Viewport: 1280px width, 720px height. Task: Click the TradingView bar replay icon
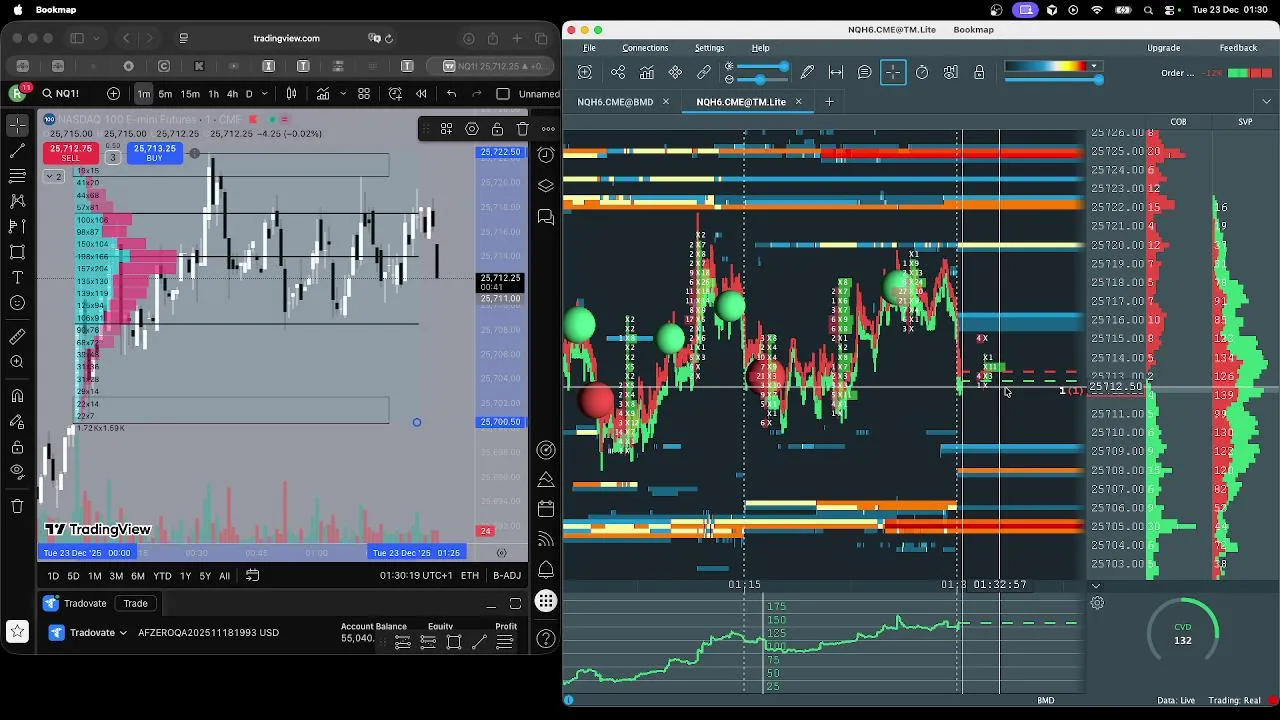421,94
